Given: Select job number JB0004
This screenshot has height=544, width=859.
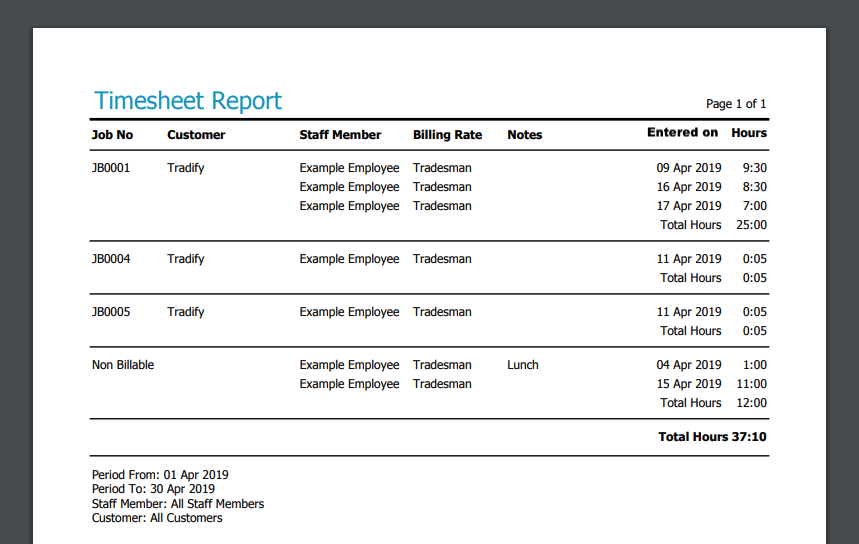Looking at the screenshot, I should tap(111, 259).
